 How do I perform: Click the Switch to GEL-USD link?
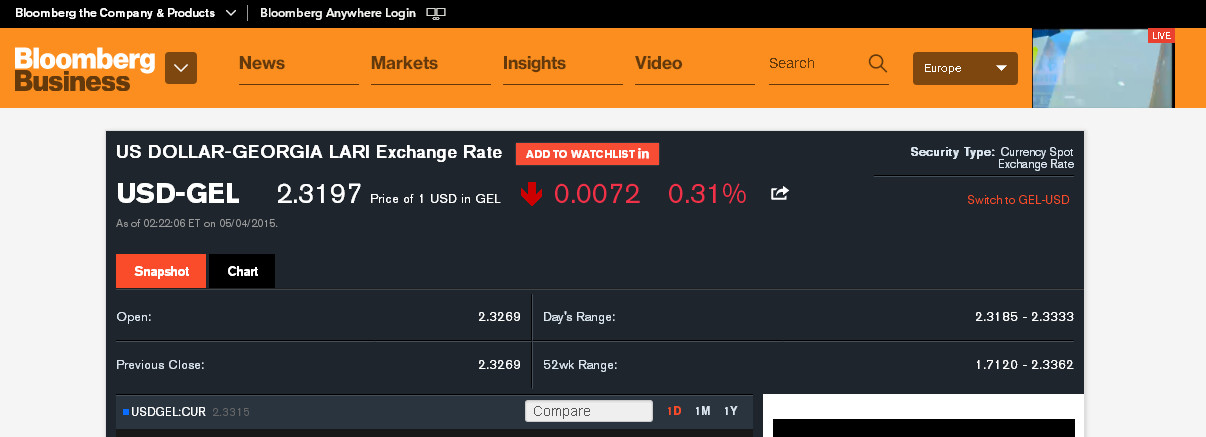click(x=1018, y=200)
